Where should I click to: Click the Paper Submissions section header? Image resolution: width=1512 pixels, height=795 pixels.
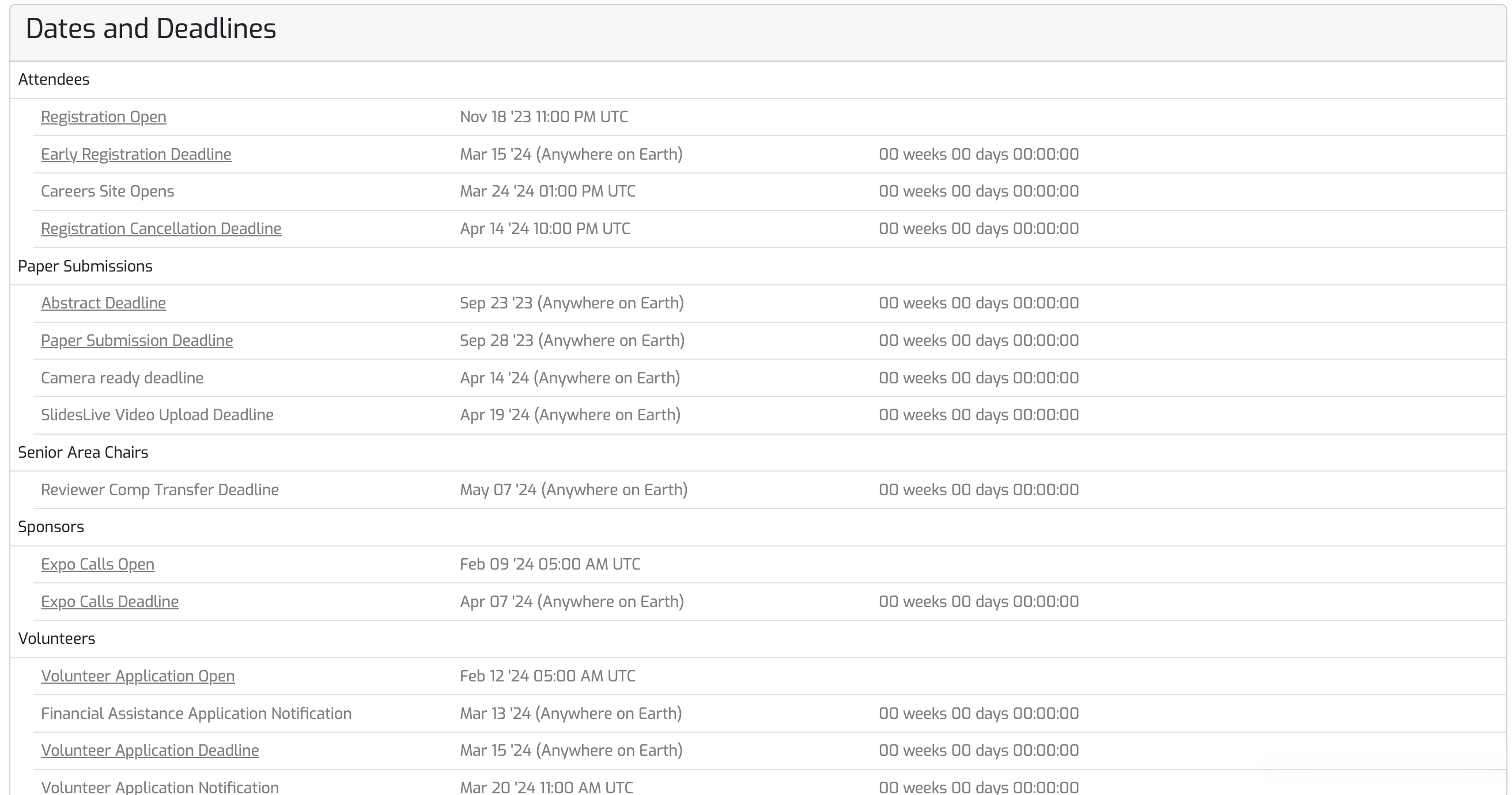[x=85, y=266]
